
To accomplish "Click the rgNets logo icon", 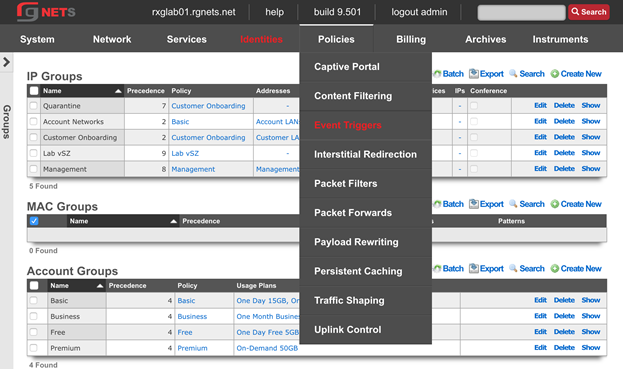I will [x=27, y=12].
